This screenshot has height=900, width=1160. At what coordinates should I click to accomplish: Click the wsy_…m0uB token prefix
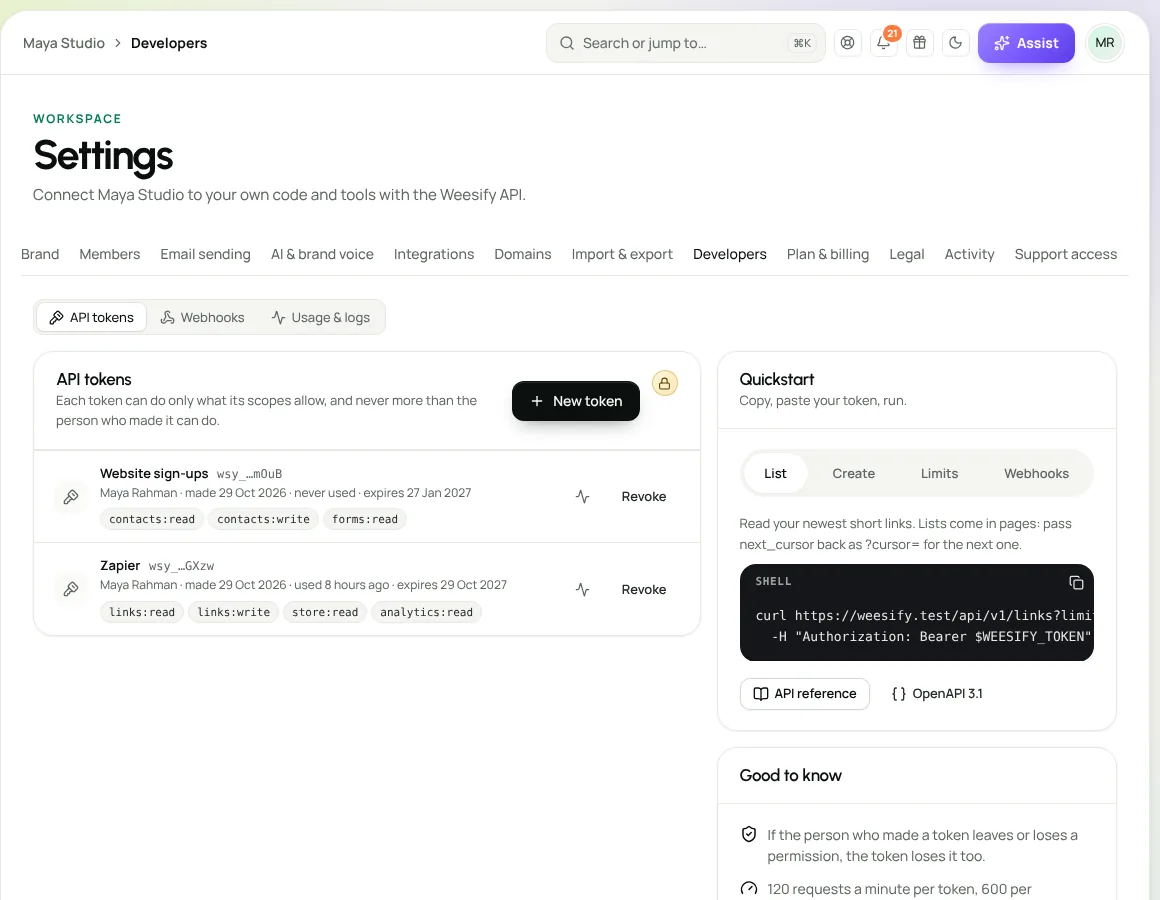click(x=249, y=474)
